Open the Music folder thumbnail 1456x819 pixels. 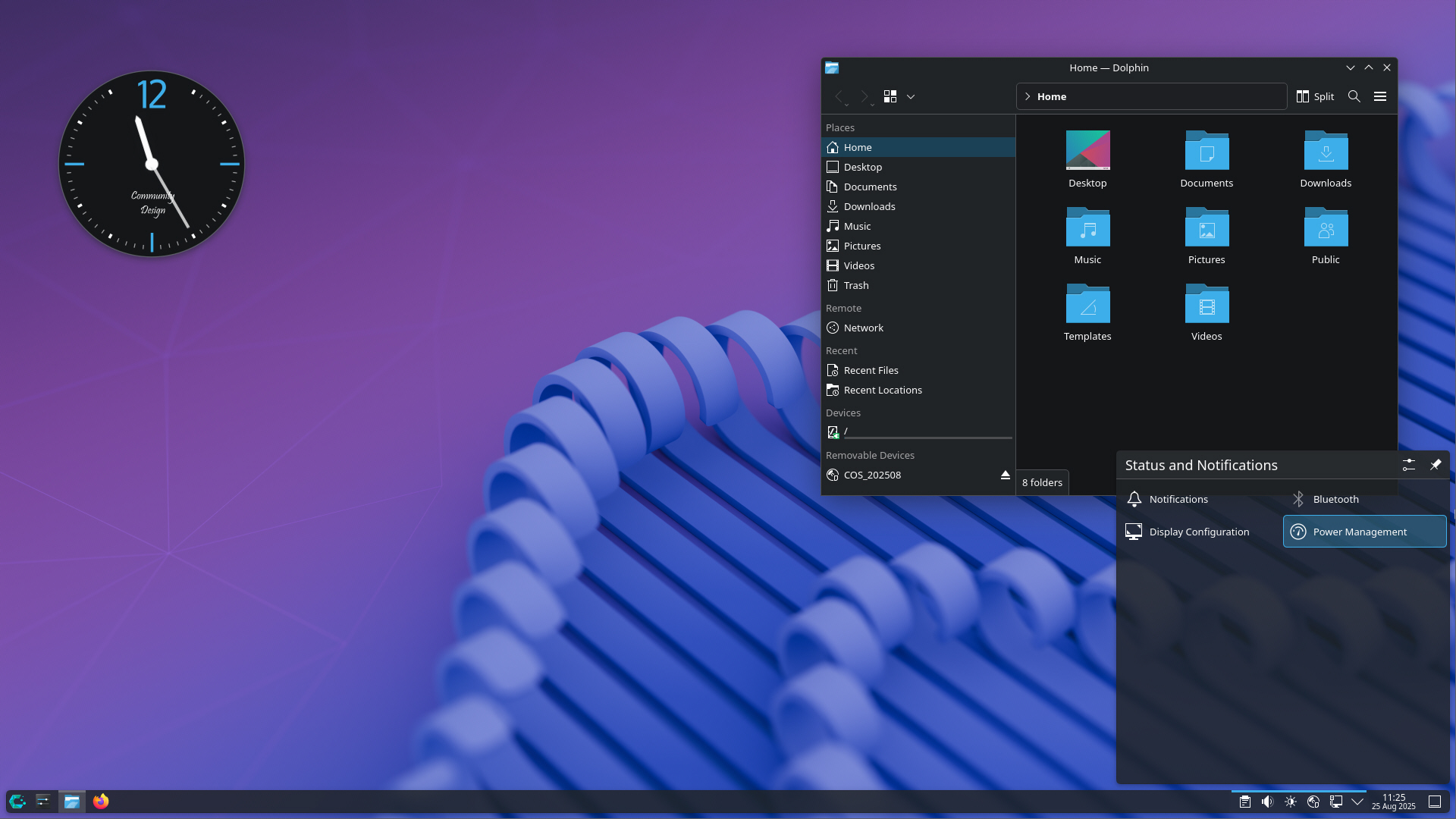(1087, 227)
